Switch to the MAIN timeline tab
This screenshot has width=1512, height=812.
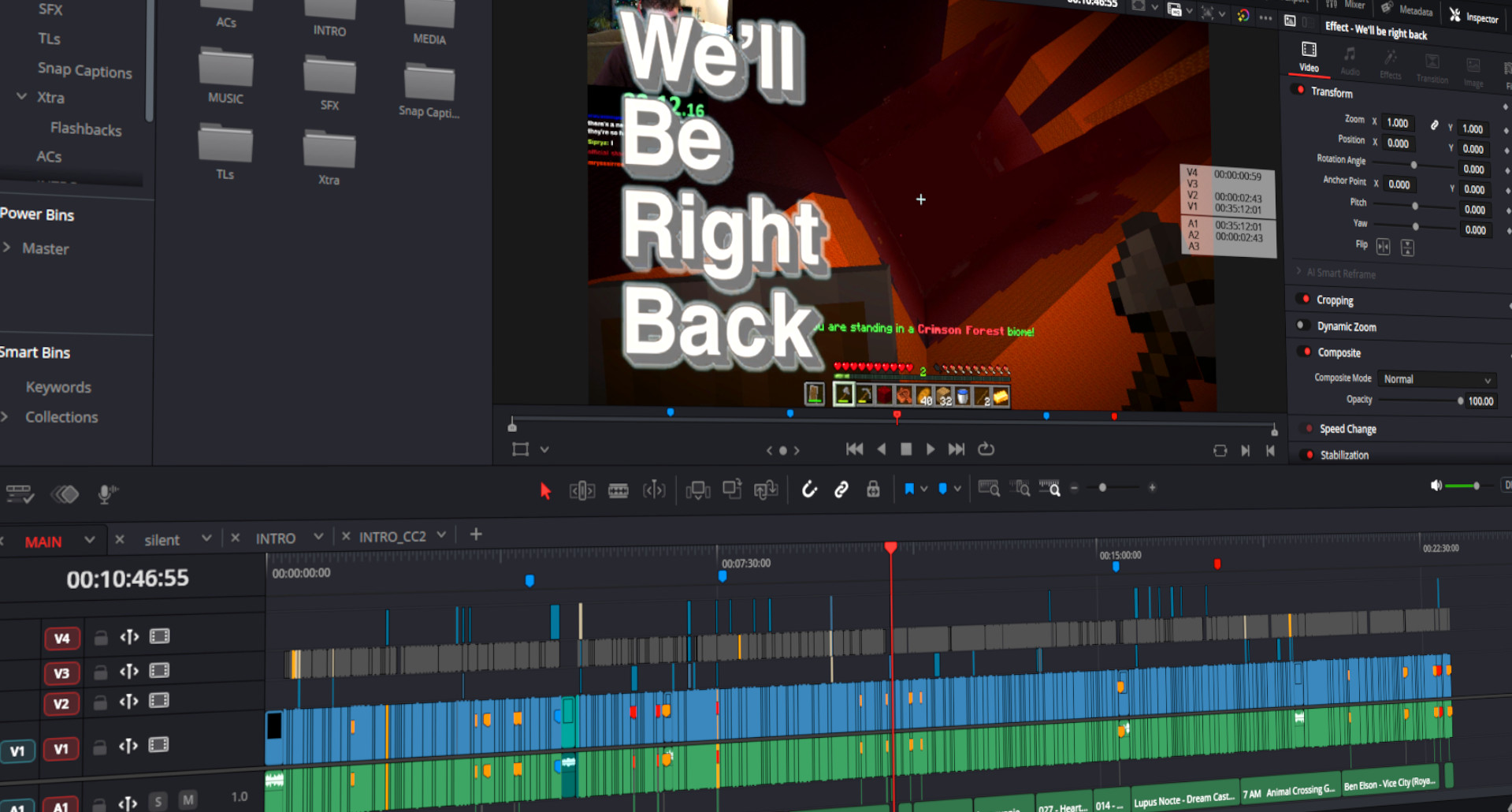click(43, 542)
